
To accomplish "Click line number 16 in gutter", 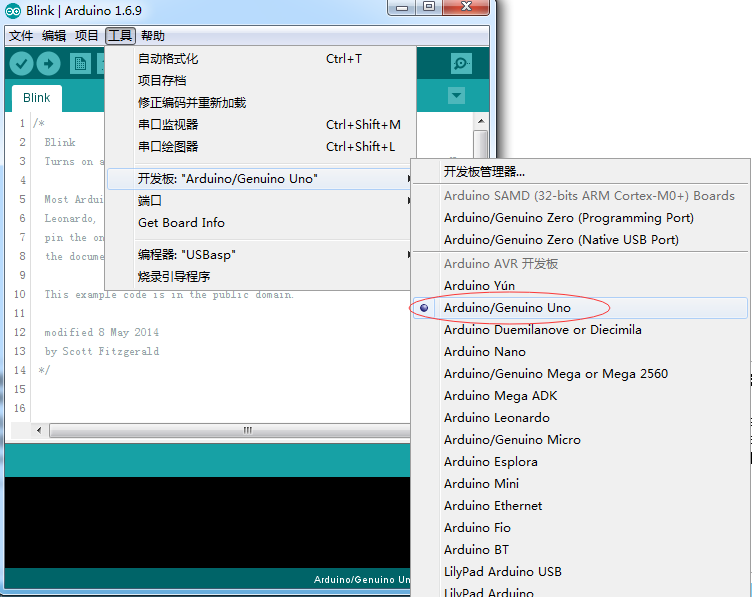I will 20,408.
